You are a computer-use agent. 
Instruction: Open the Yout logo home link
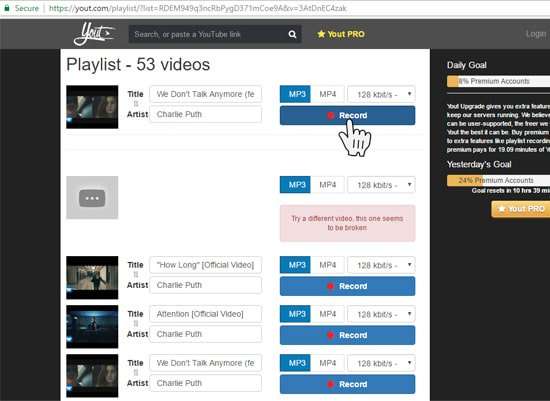point(94,34)
